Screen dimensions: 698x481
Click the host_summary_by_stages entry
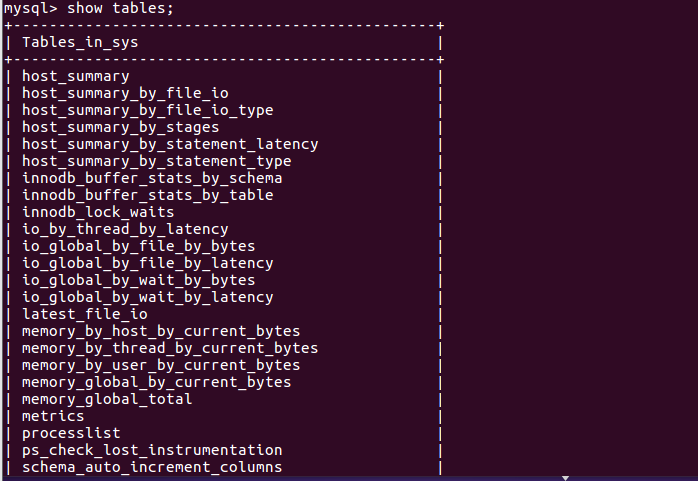121,127
